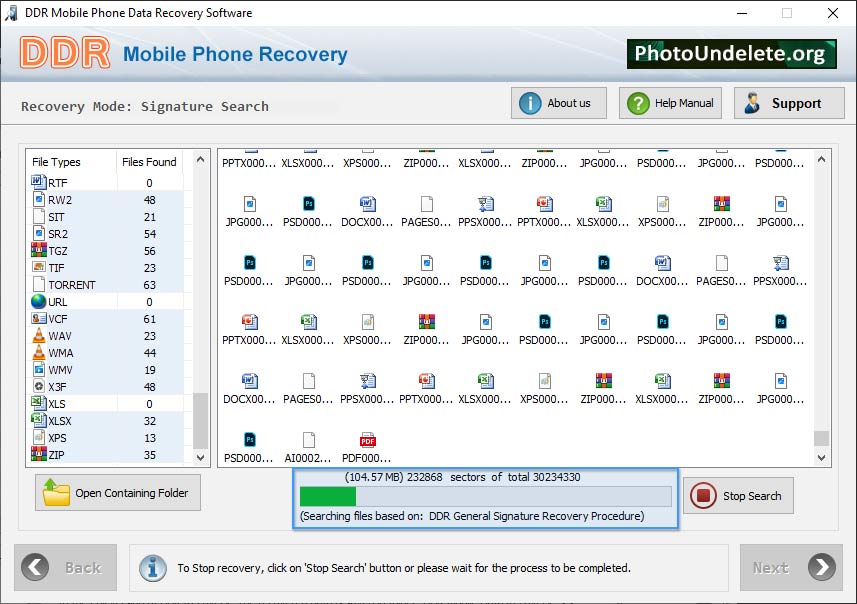Click the Next arrow button

click(x=791, y=567)
